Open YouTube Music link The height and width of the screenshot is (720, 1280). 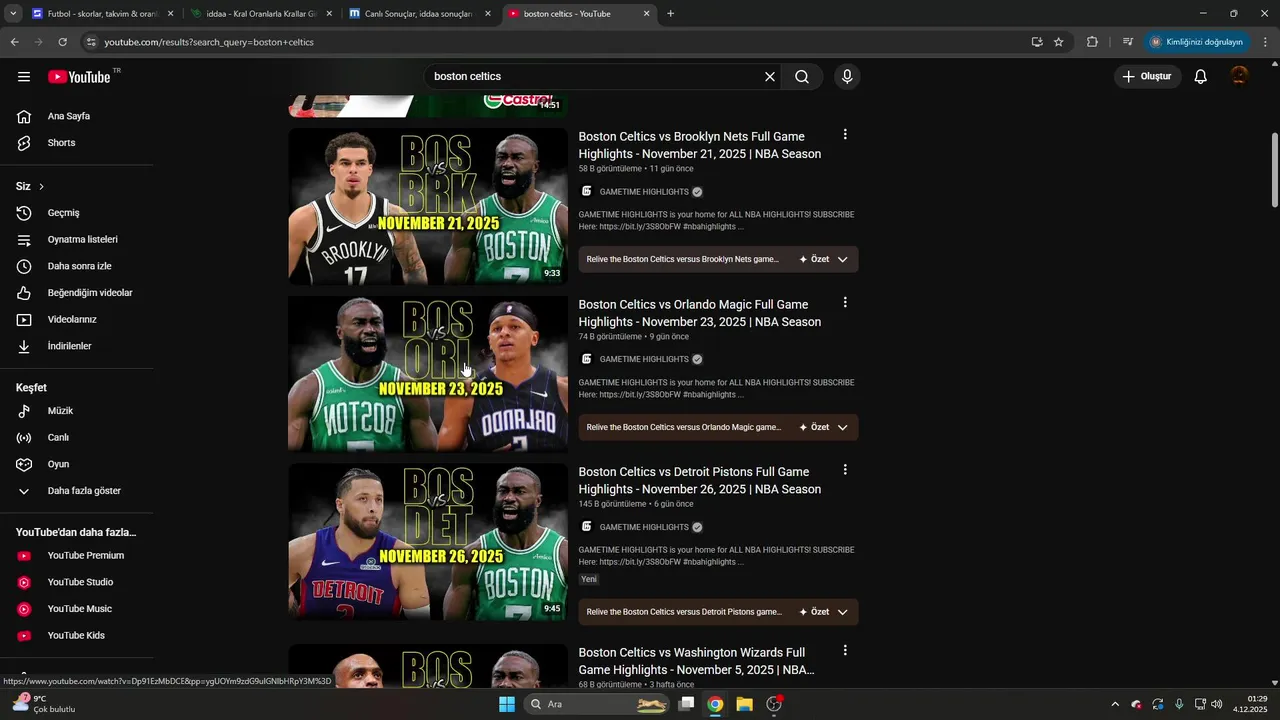point(78,609)
